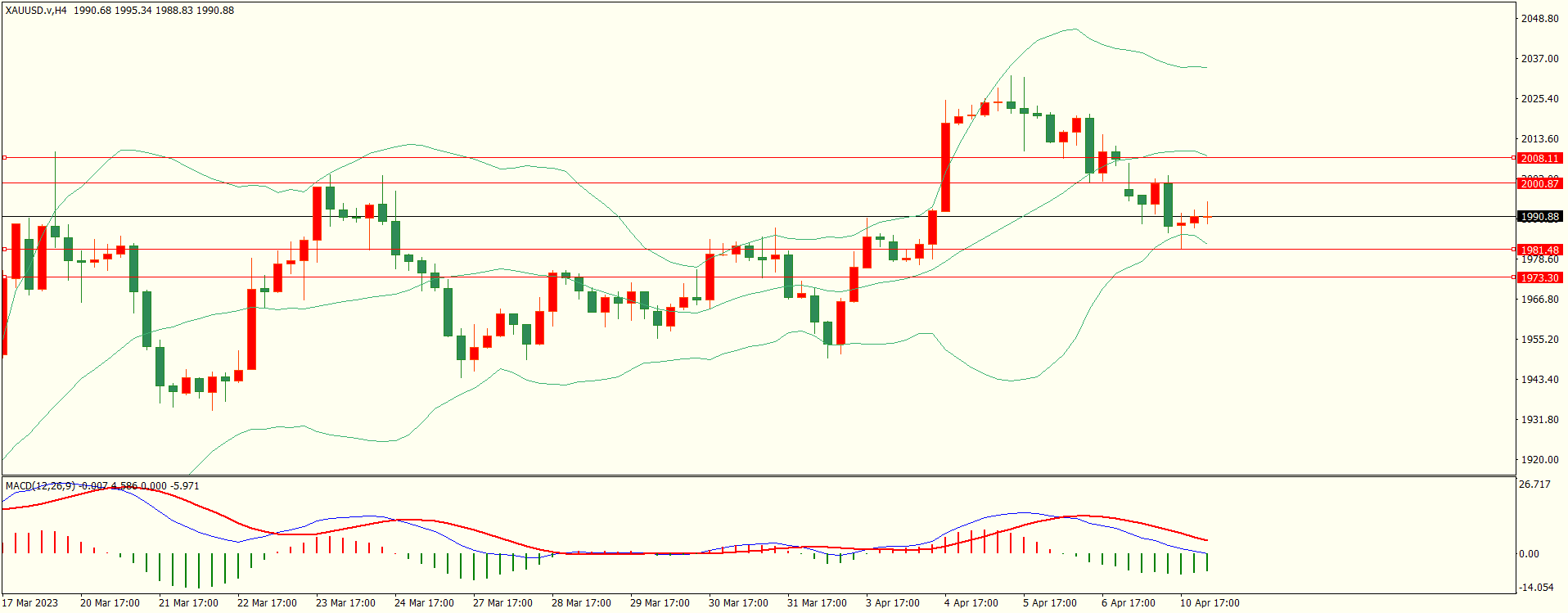Click the 1920.00 price scale label
Image resolution: width=1568 pixels, height=613 pixels.
(x=1539, y=460)
